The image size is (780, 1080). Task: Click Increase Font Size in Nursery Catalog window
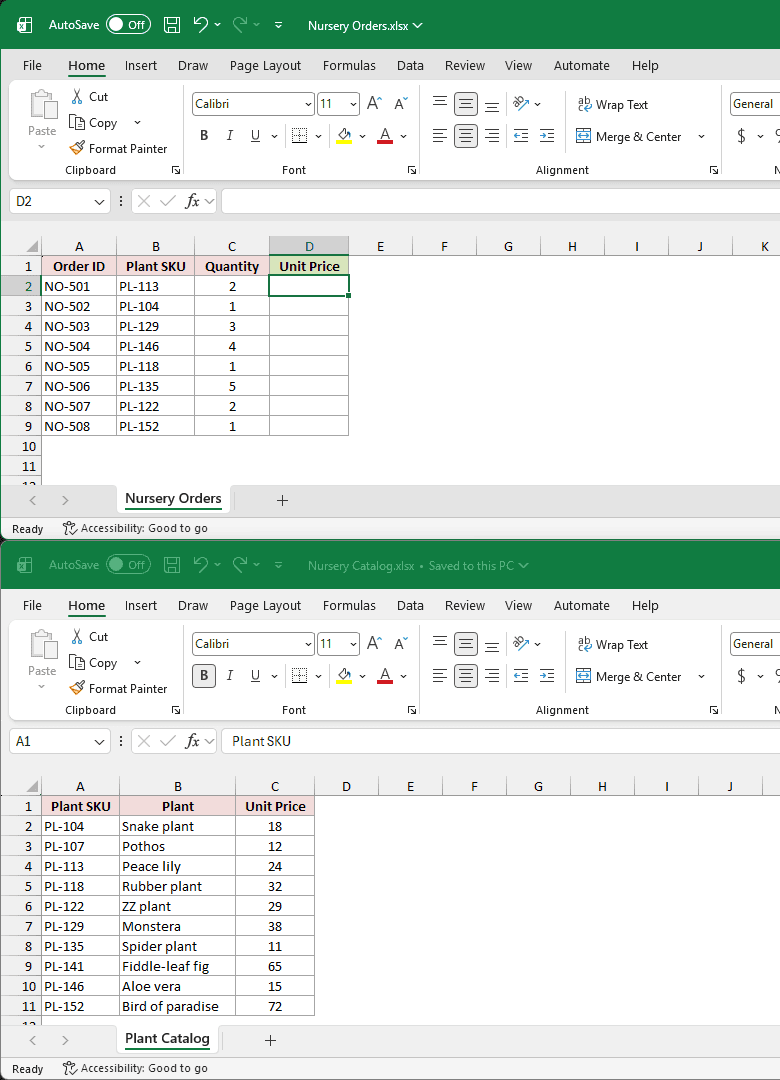[374, 644]
